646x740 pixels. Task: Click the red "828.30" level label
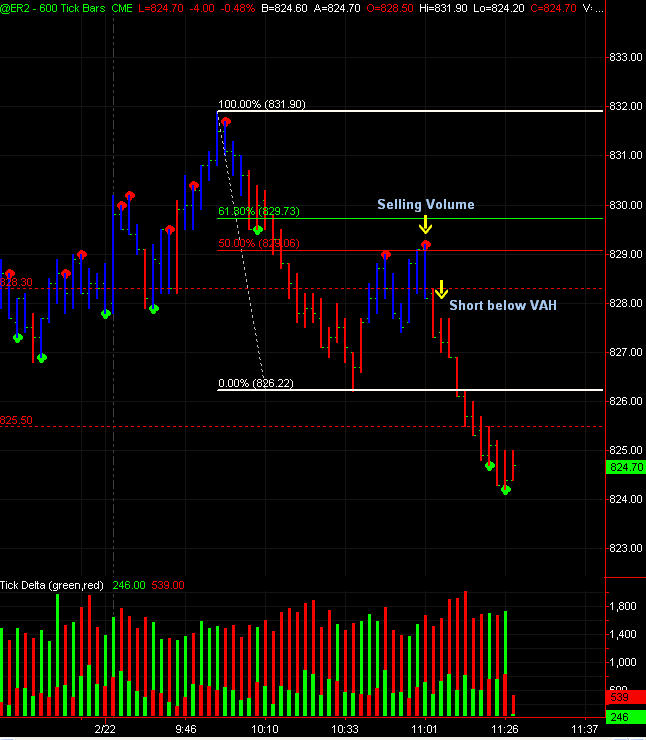coord(16,282)
